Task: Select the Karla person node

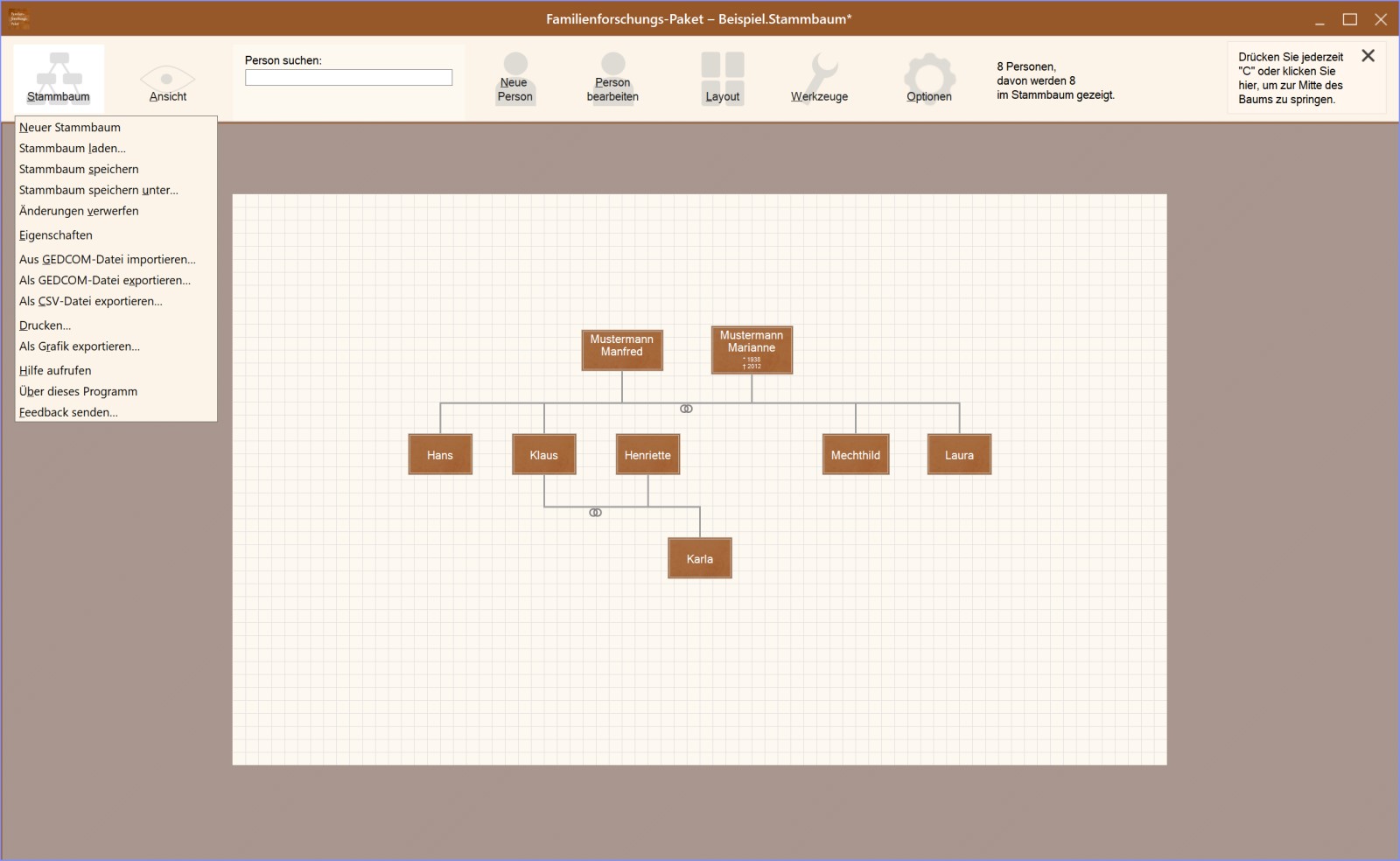Action: [x=699, y=558]
